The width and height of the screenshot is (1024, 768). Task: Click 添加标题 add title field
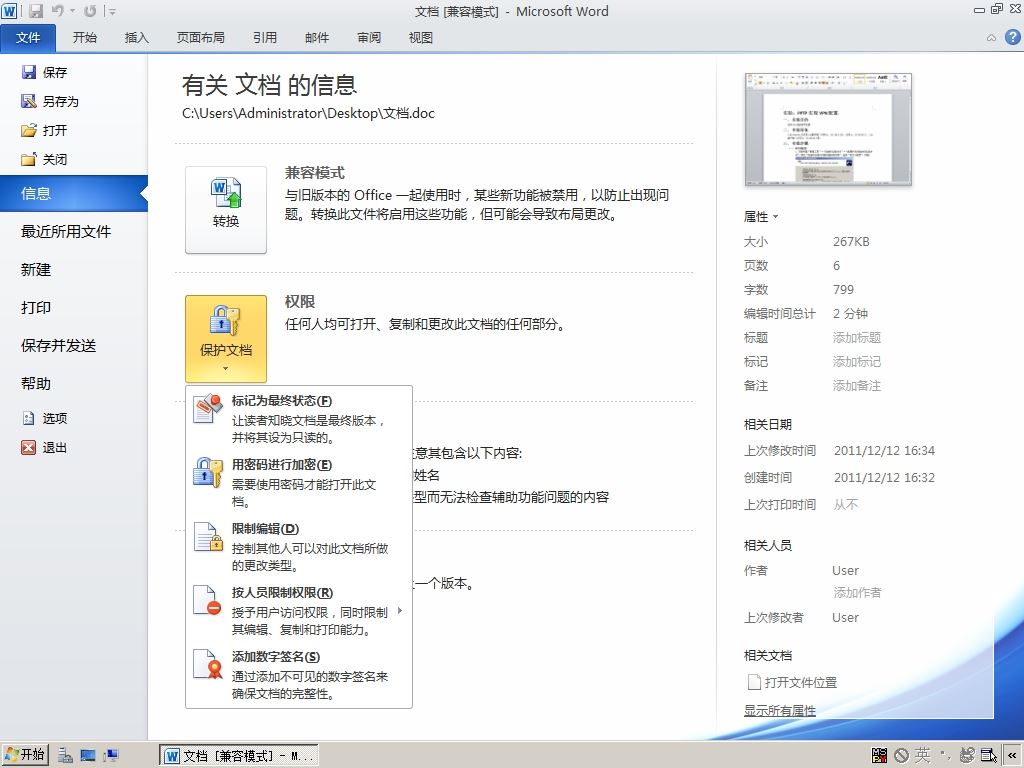(857, 338)
